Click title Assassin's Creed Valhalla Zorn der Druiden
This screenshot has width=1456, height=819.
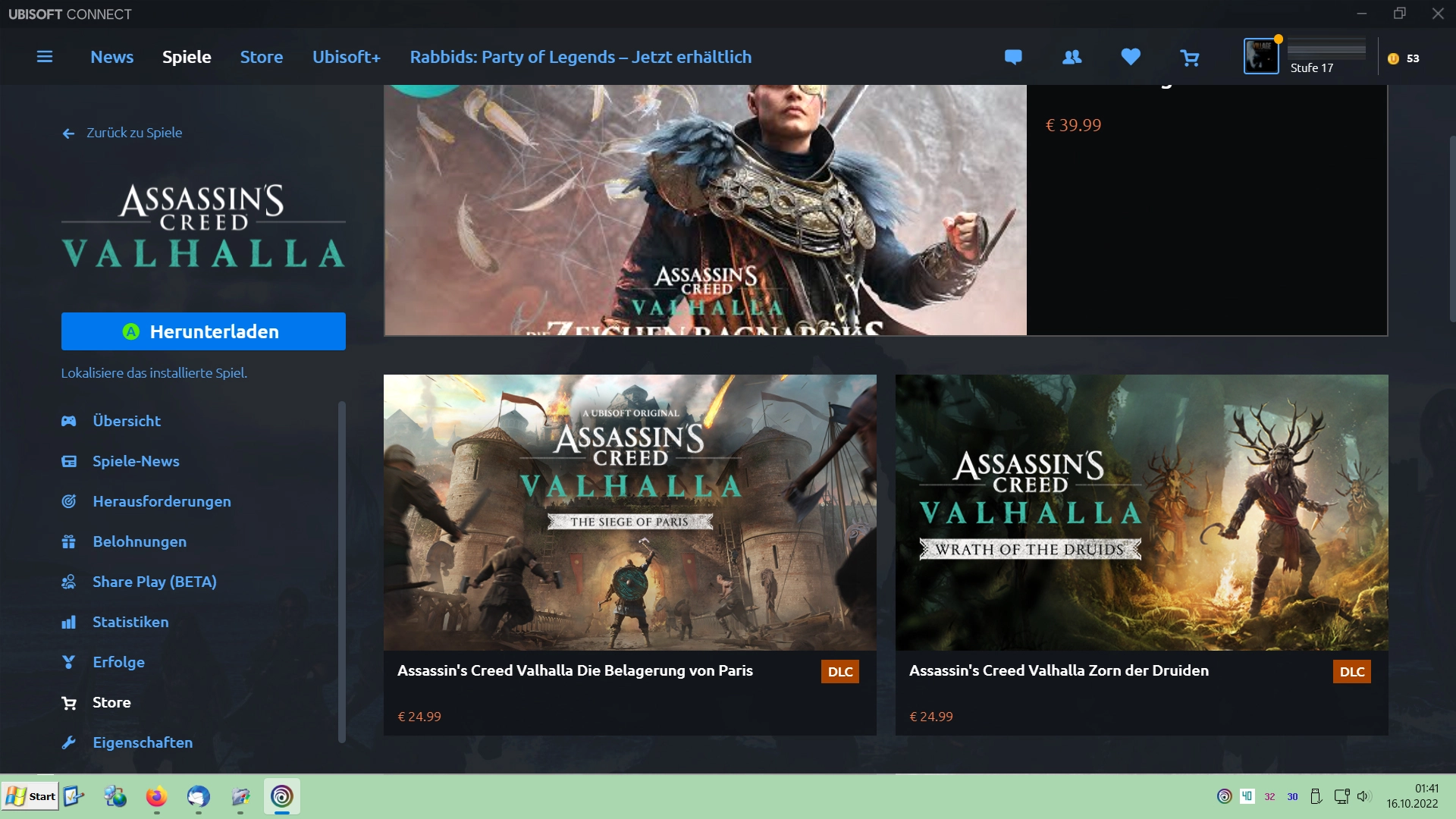[1059, 670]
